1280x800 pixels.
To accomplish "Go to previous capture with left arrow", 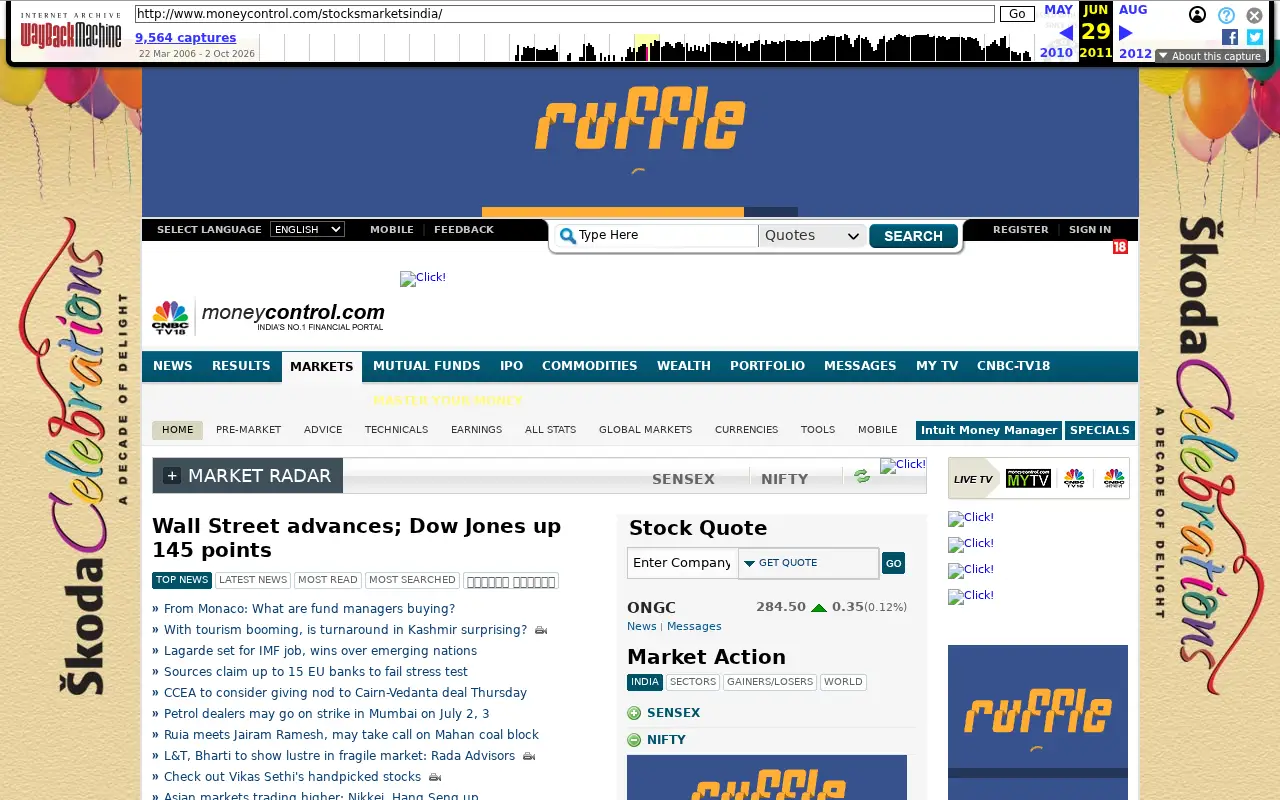I will 1065,32.
